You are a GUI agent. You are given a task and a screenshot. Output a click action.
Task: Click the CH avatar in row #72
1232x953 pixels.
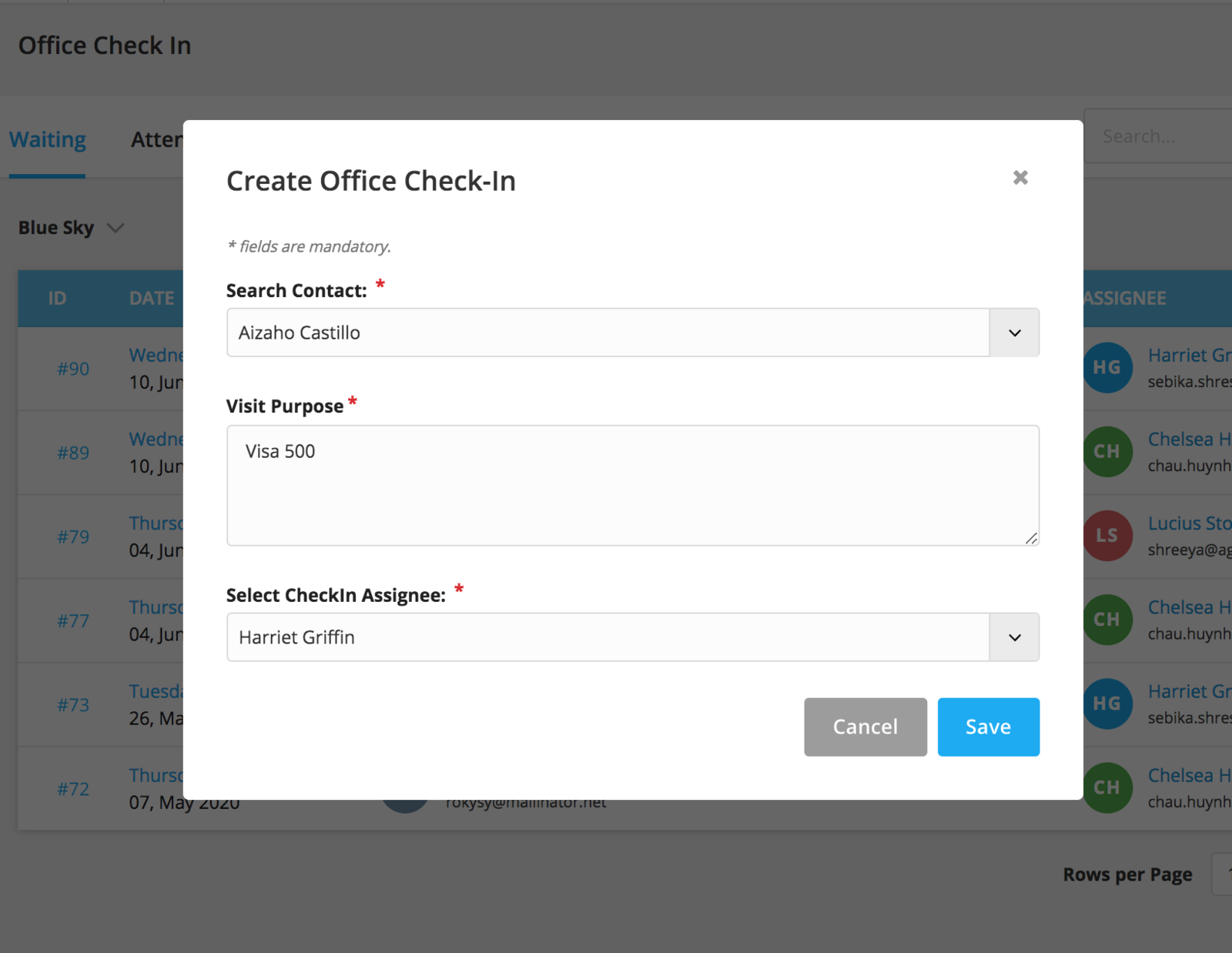coord(1107,787)
